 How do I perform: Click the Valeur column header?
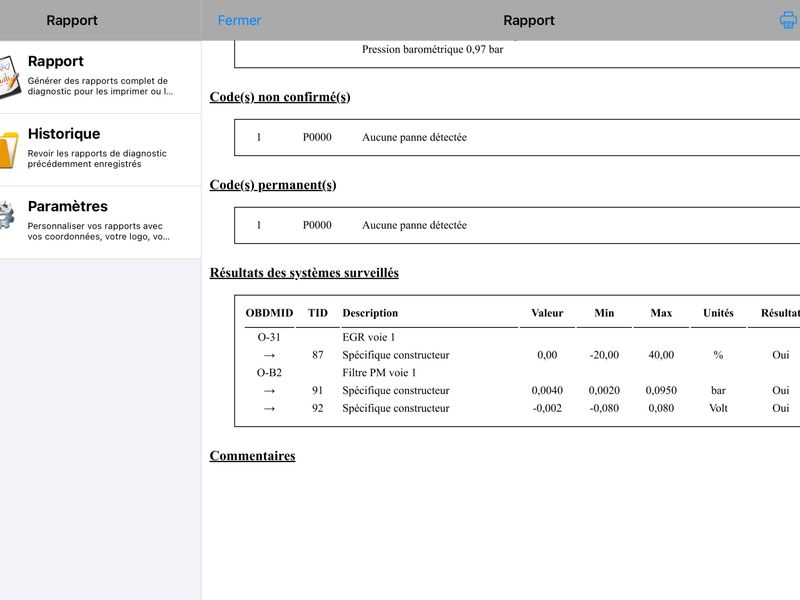pyautogui.click(x=547, y=313)
